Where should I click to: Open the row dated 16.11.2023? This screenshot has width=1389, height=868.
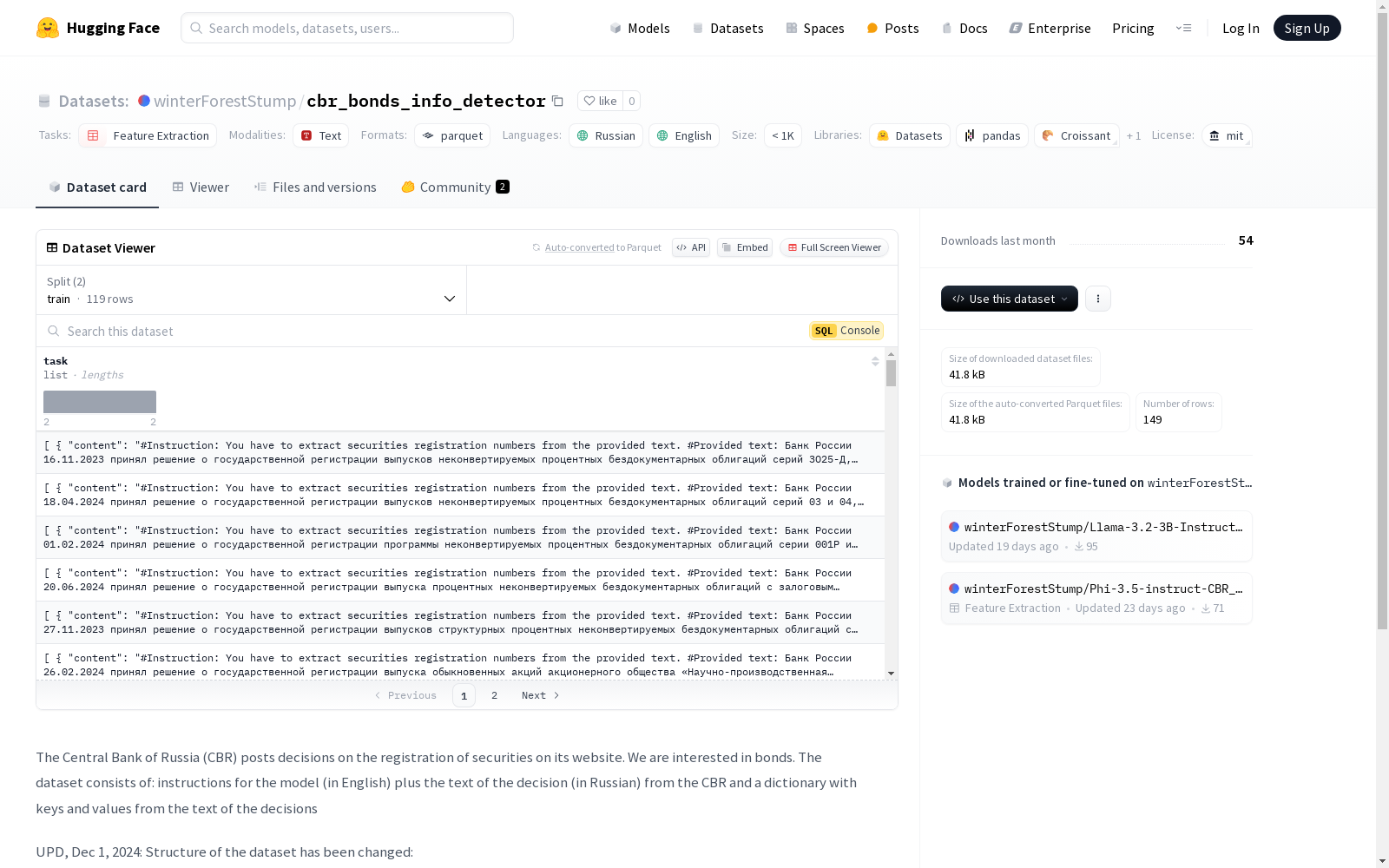click(x=460, y=452)
